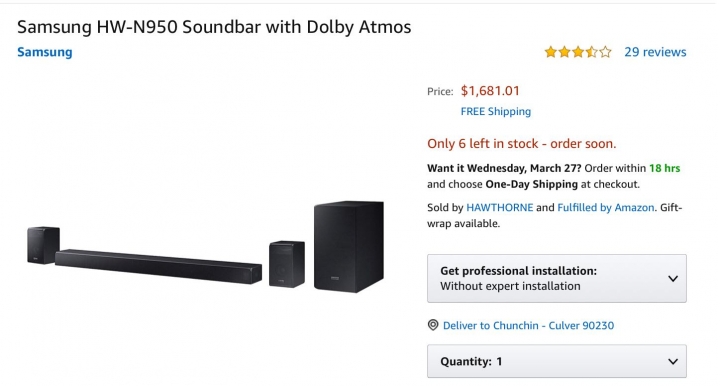Click the empty fifth star
The width and height of the screenshot is (720, 386).
pos(606,52)
